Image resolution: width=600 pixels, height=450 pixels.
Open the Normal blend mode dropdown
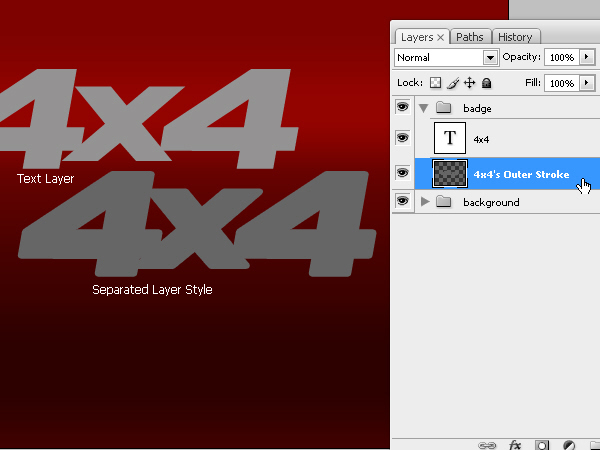tap(446, 58)
